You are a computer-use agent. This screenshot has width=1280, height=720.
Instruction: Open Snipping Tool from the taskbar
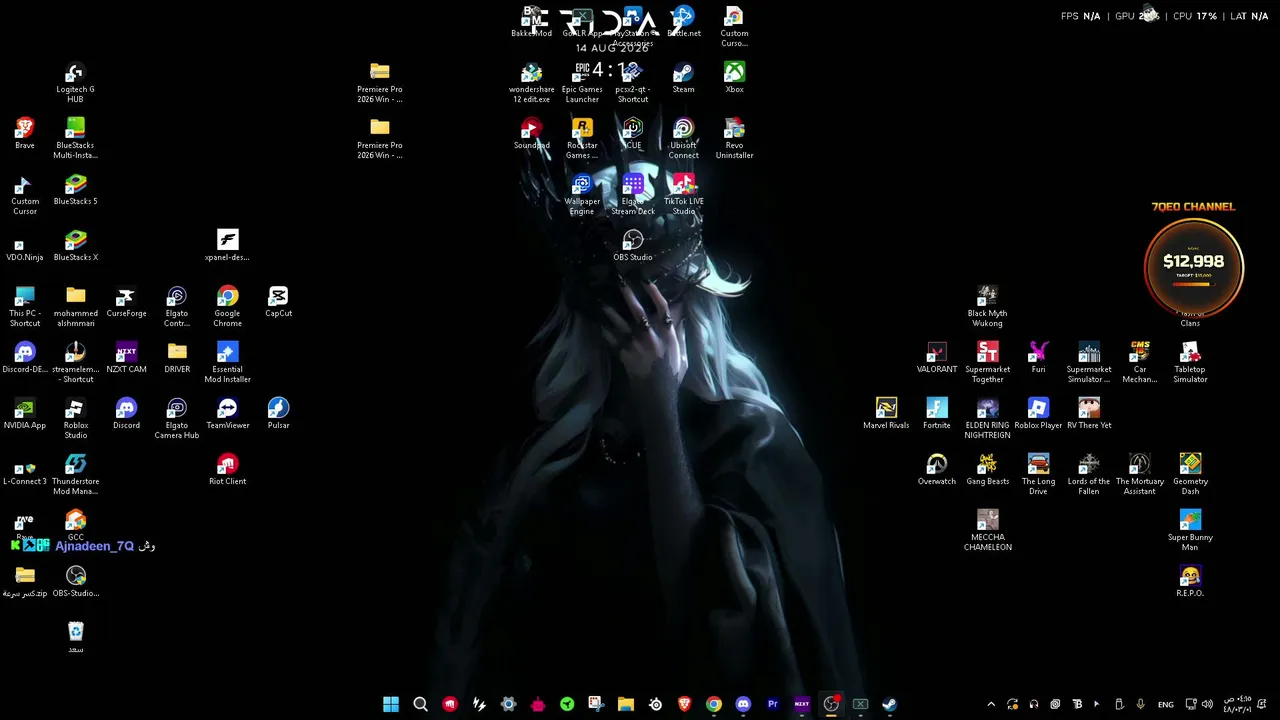(596, 704)
